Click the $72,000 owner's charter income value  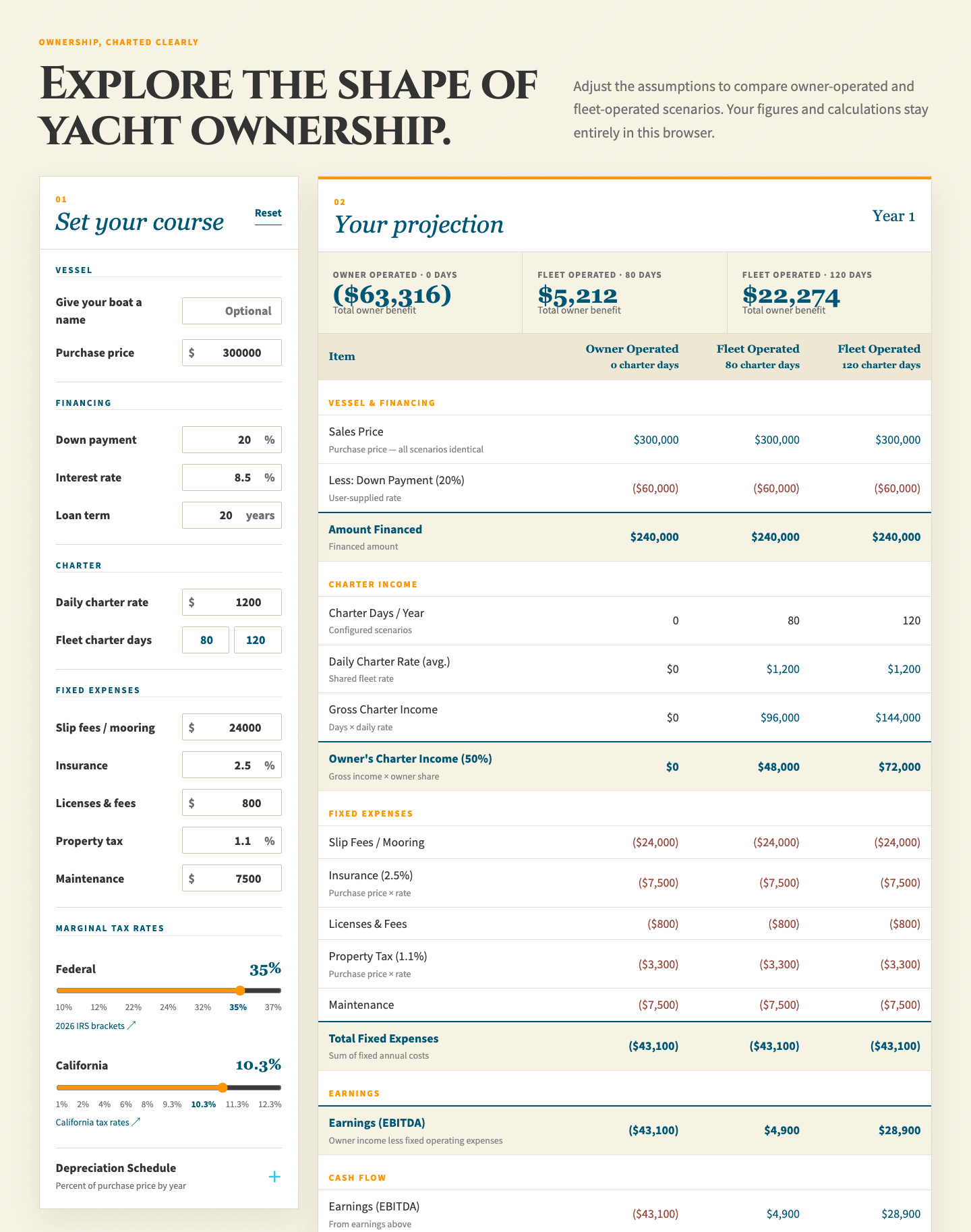pyautogui.click(x=900, y=767)
